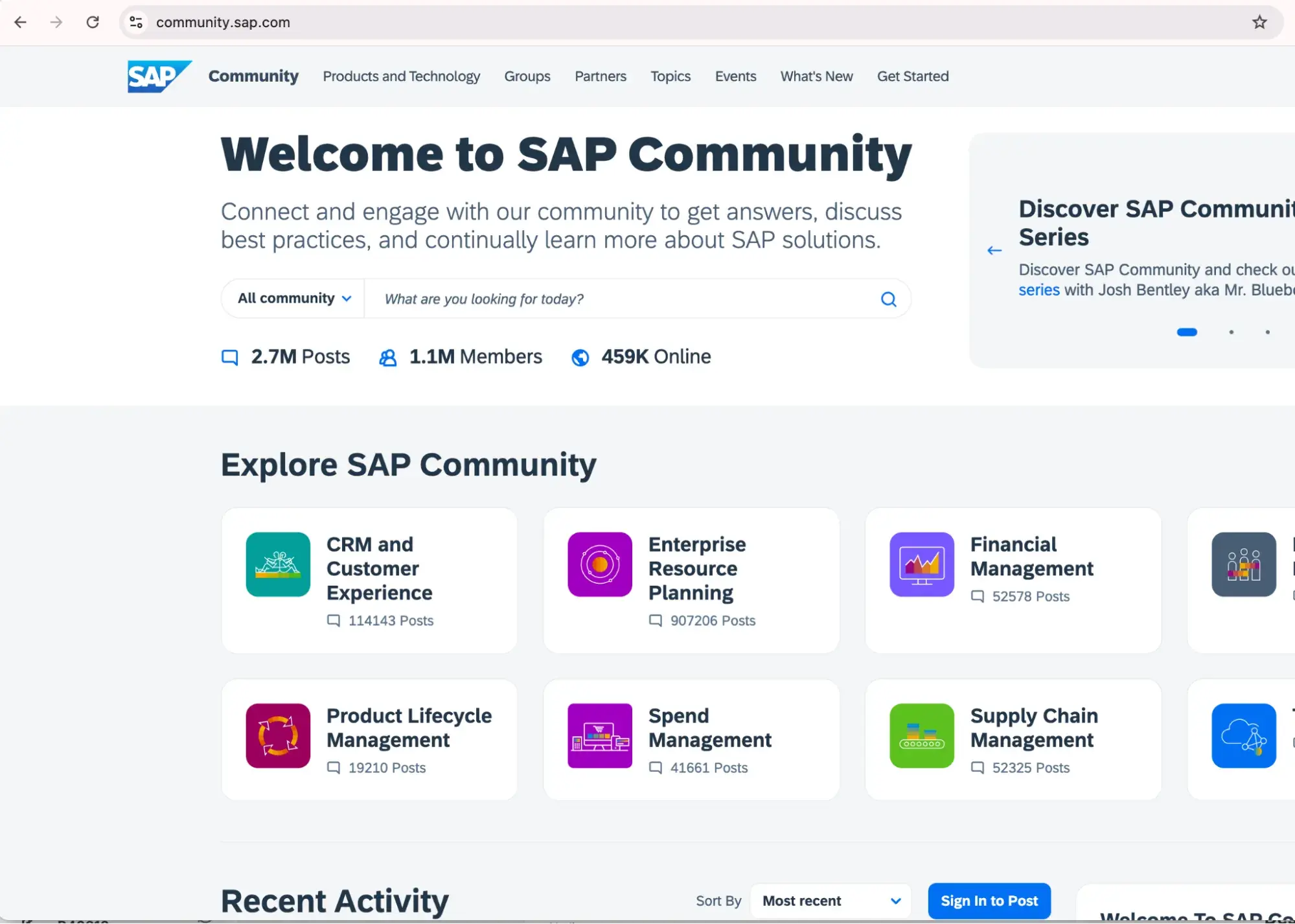Open Spend Management icon

coord(600,735)
